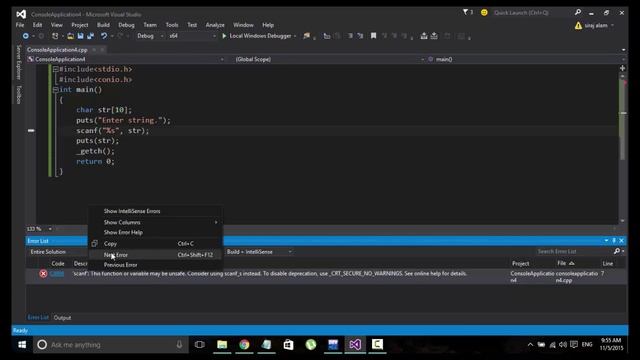Click the navigate backward toolbar icon

(25, 36)
